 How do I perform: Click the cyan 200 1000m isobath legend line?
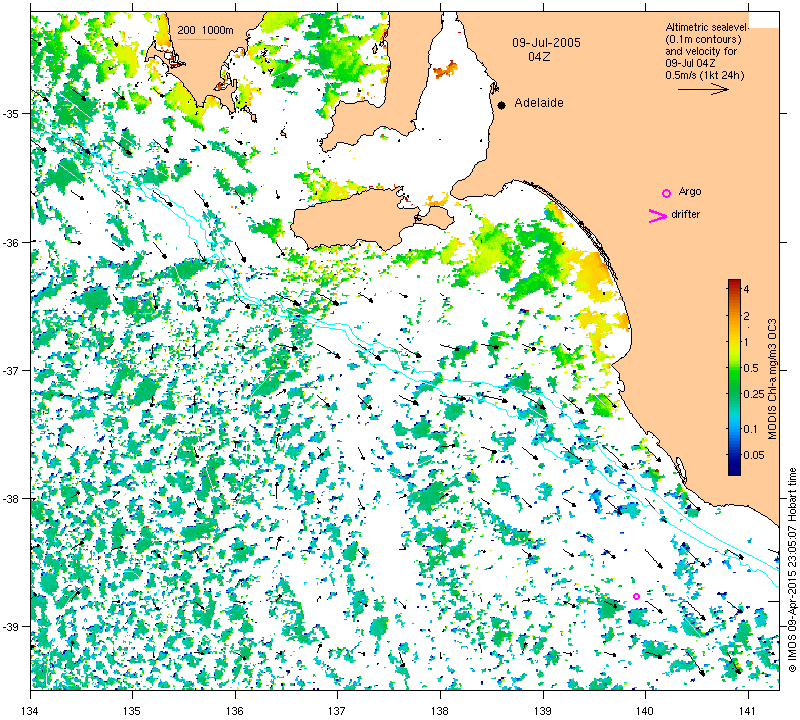pos(196,39)
